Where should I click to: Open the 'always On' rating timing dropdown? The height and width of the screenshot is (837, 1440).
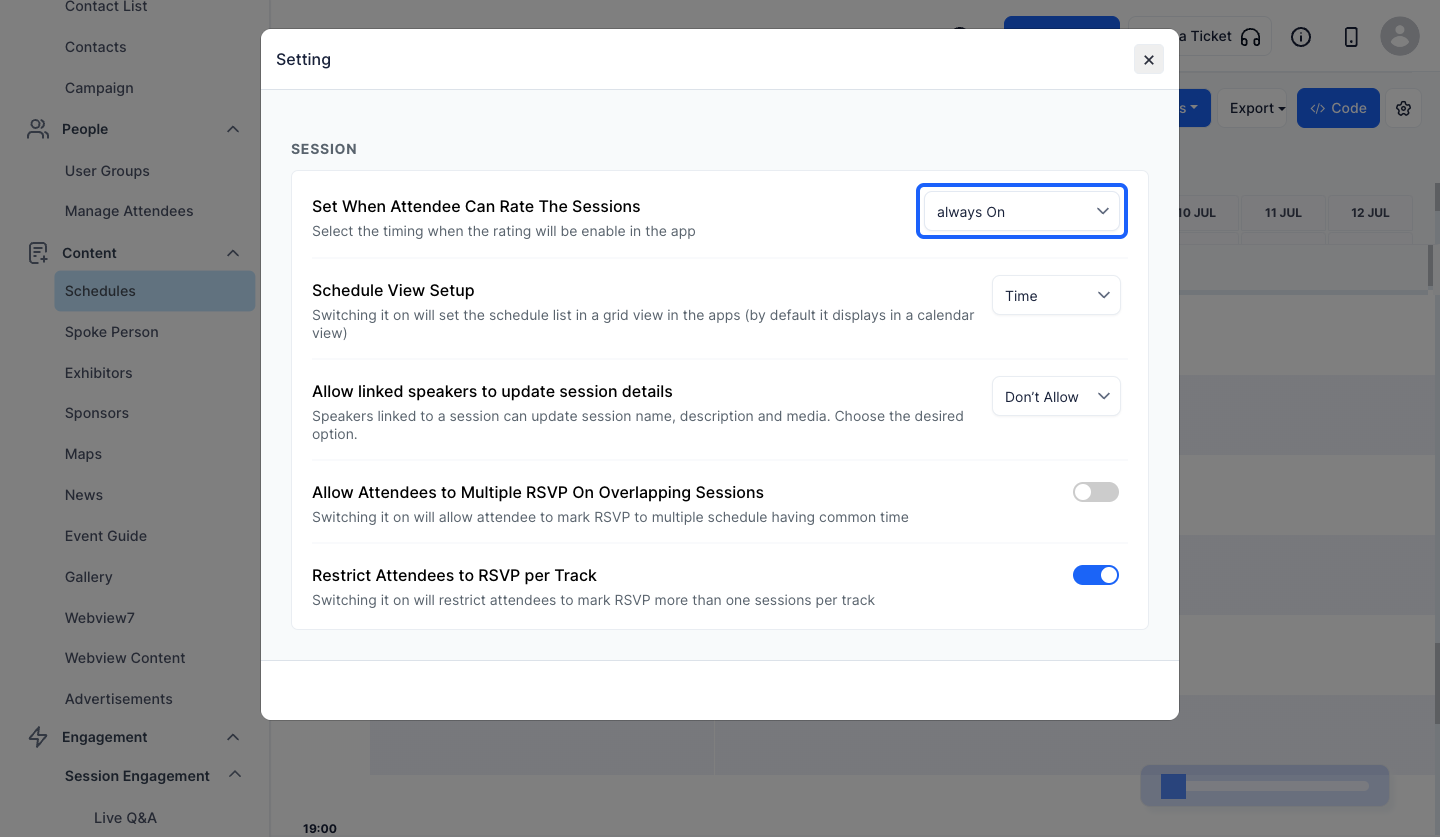(1022, 212)
